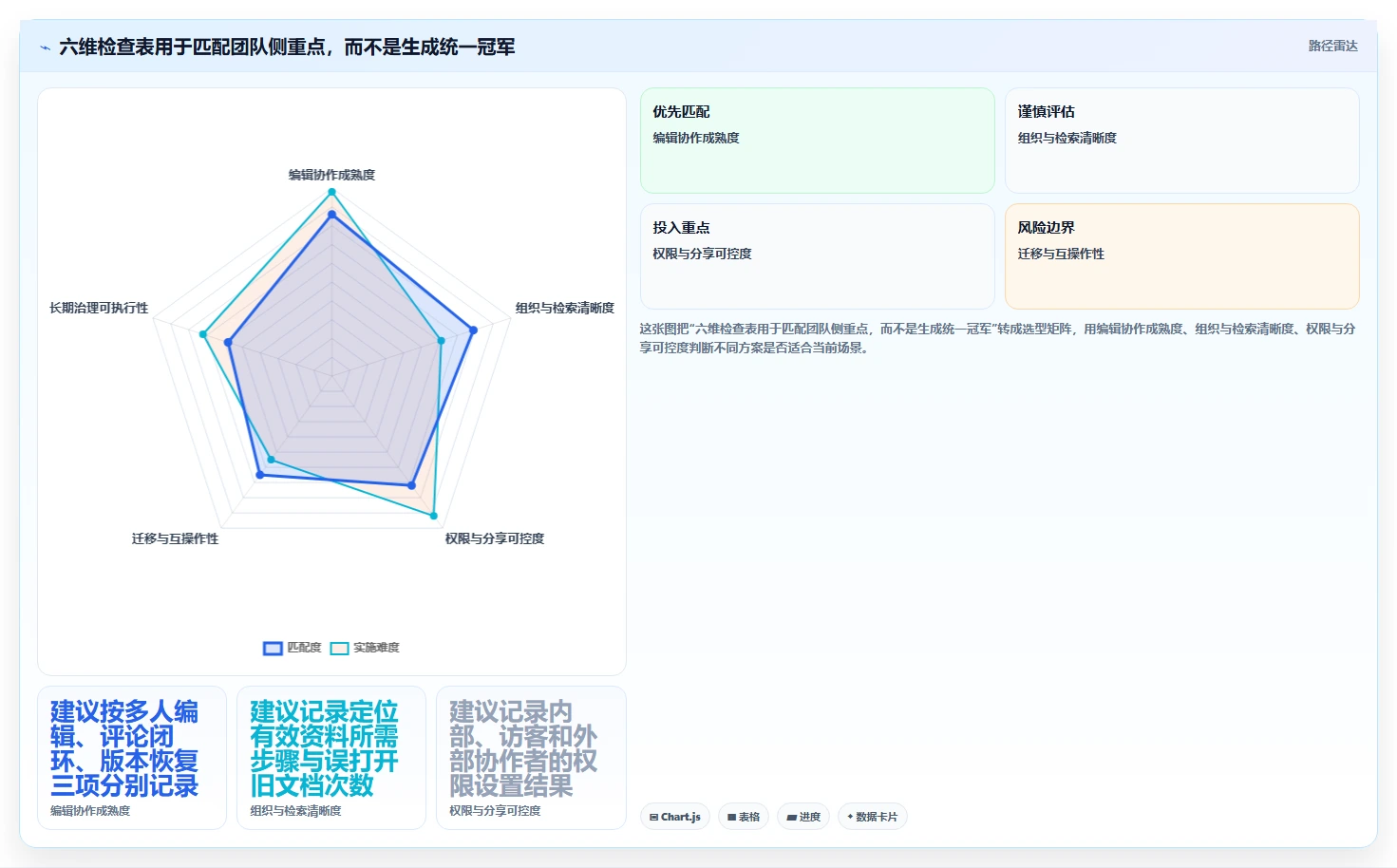
Task: Click the 长期治理可执行性 radar axis label
Action: click(x=99, y=308)
